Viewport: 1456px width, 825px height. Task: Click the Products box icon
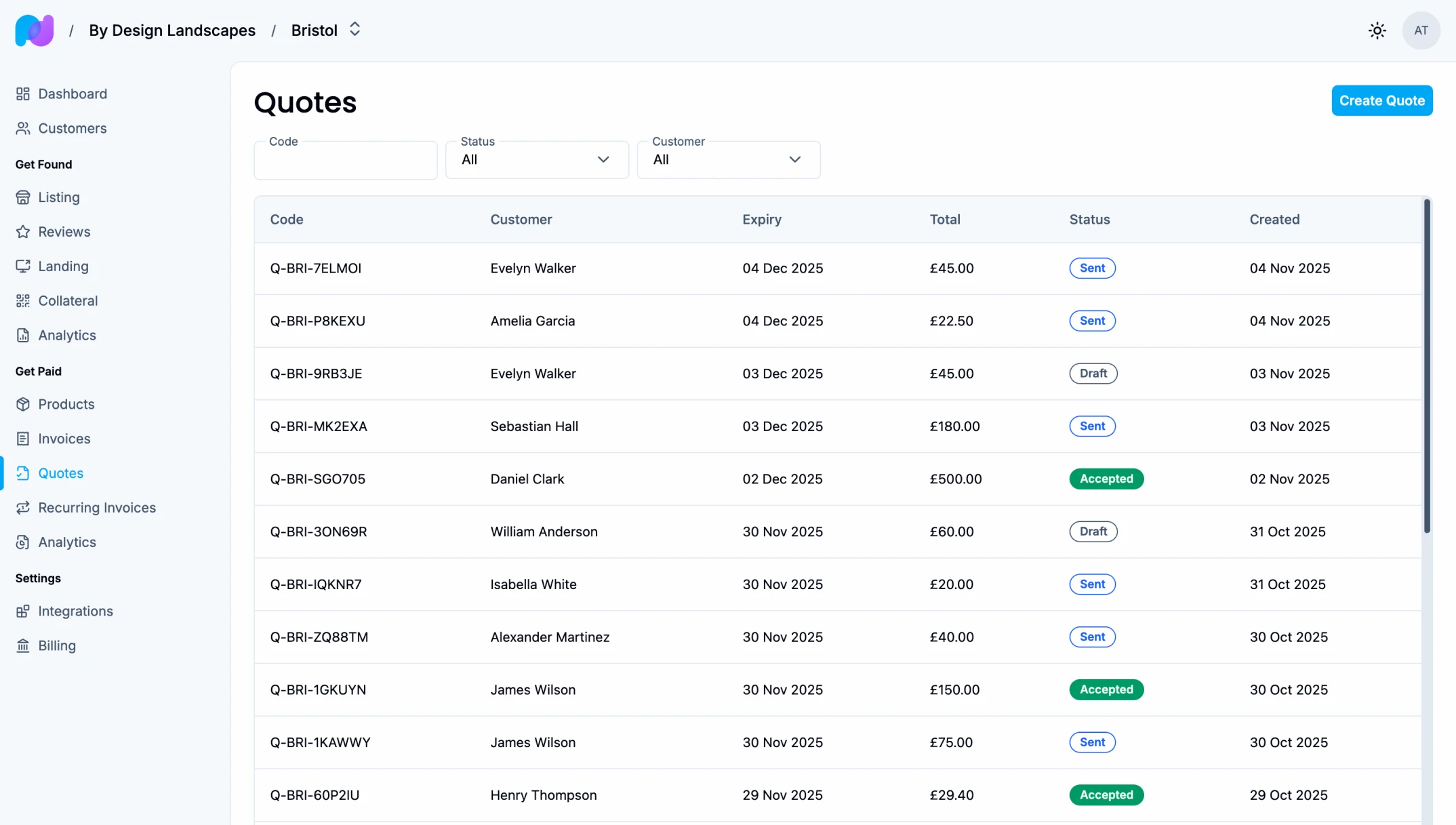pyautogui.click(x=23, y=404)
